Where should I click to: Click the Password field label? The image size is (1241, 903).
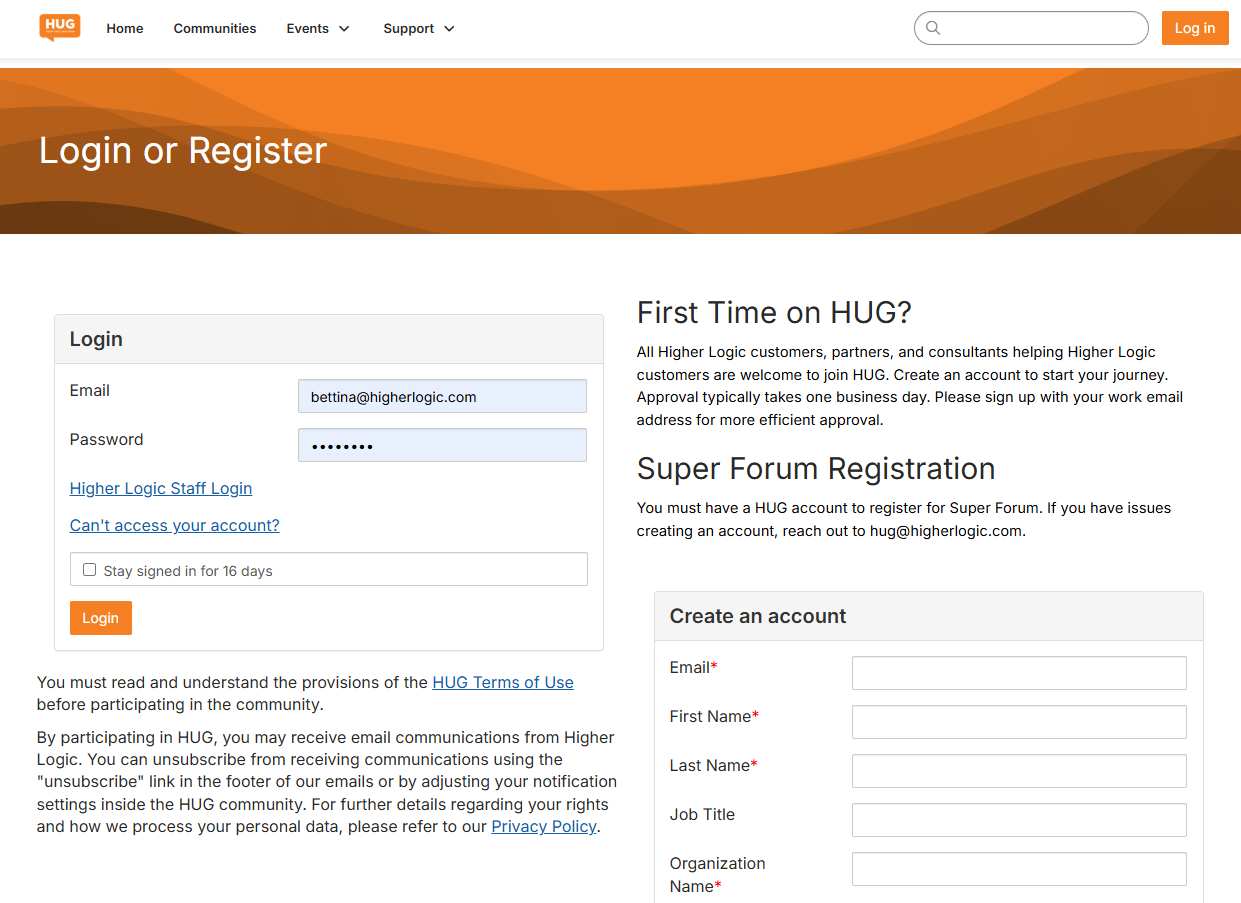(107, 440)
